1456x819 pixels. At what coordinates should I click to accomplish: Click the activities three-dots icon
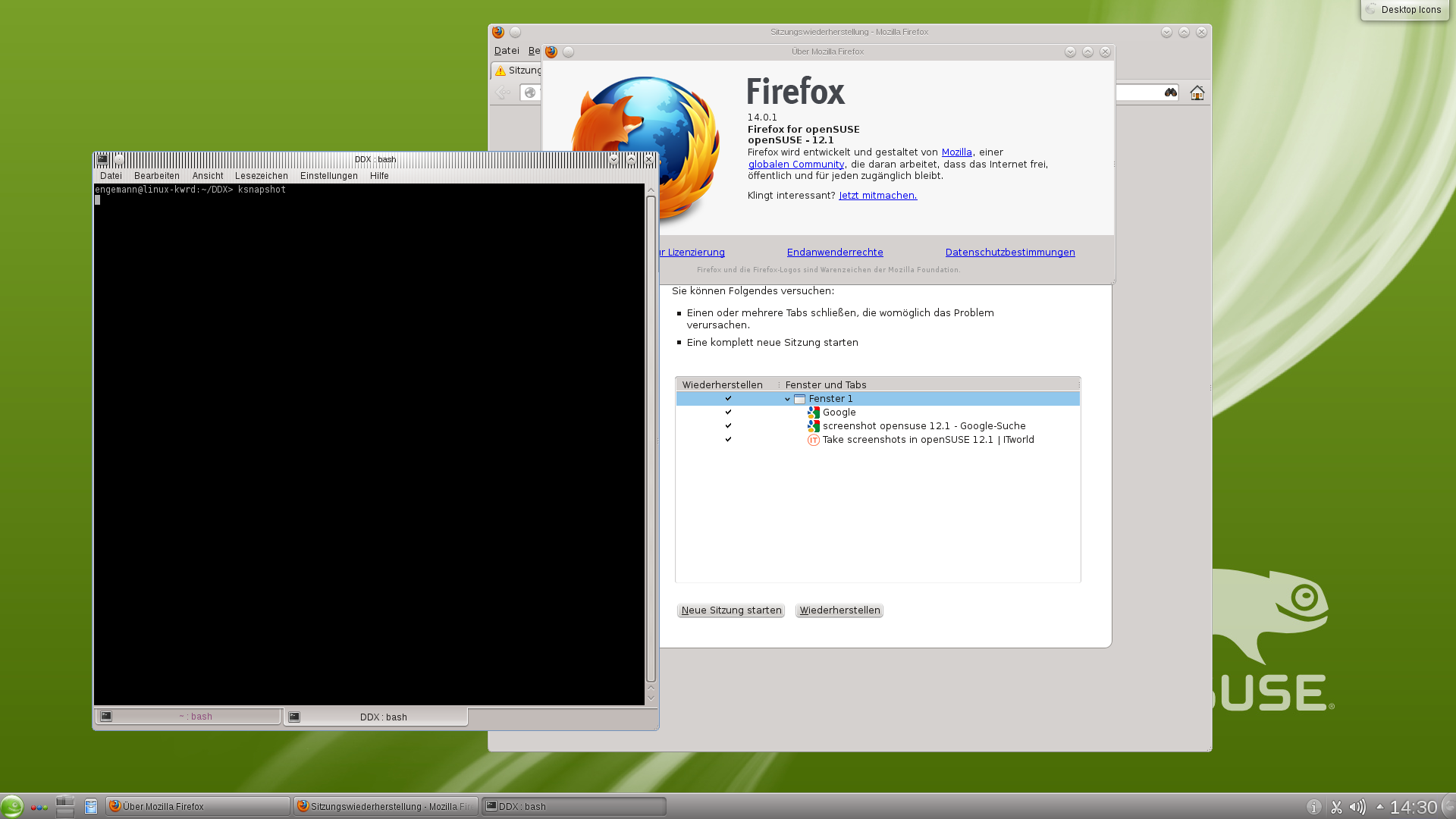point(39,807)
